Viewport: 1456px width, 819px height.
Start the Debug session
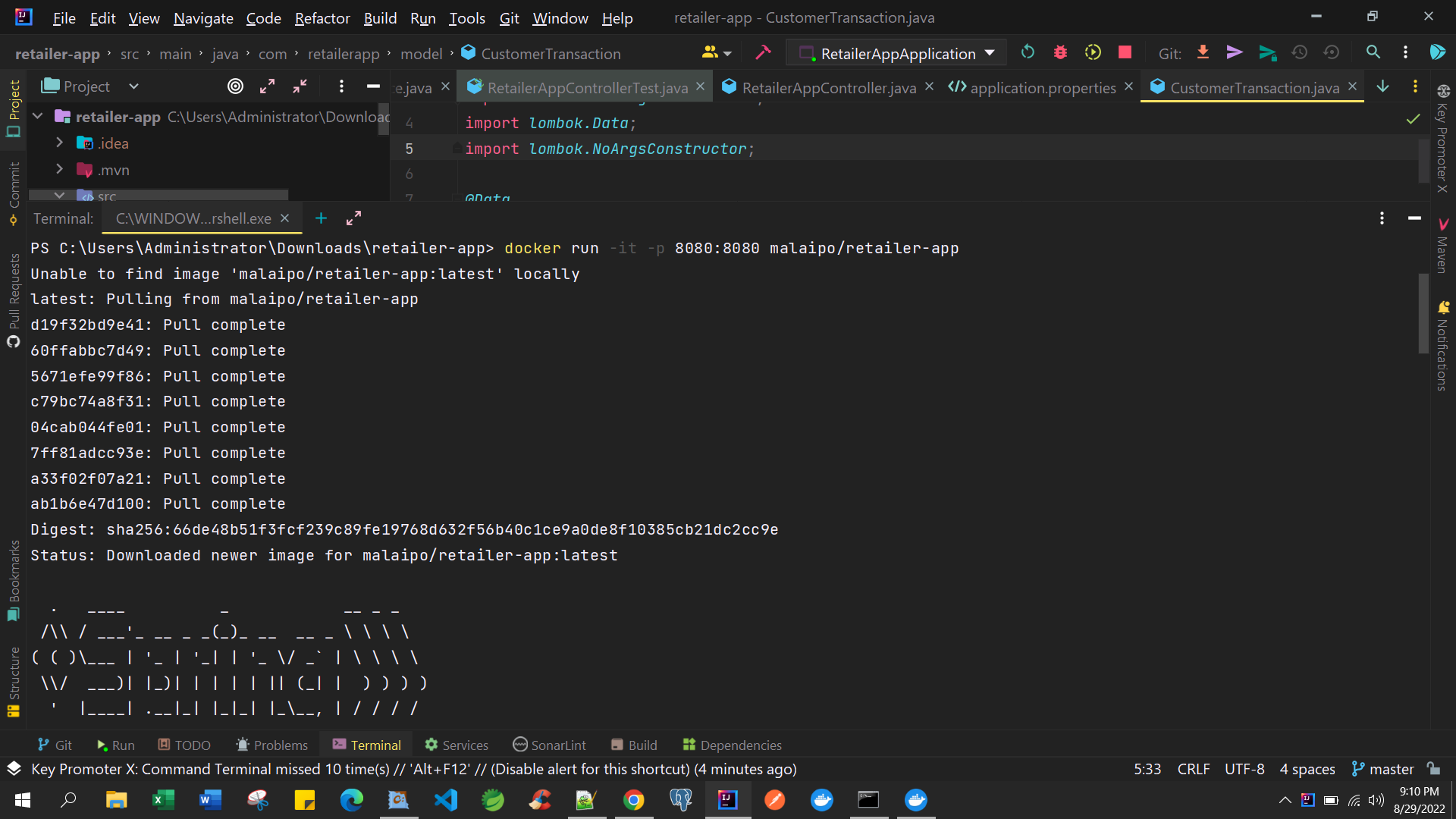tap(1060, 52)
